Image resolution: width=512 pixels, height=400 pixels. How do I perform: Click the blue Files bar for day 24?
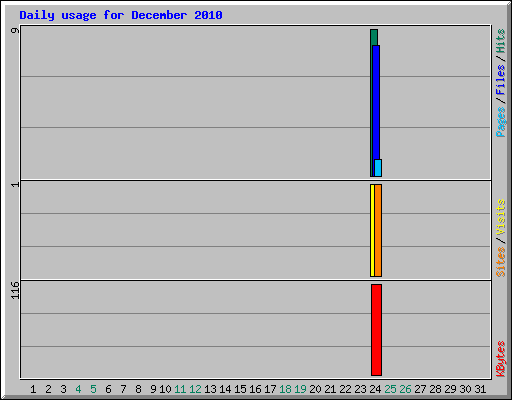376,102
